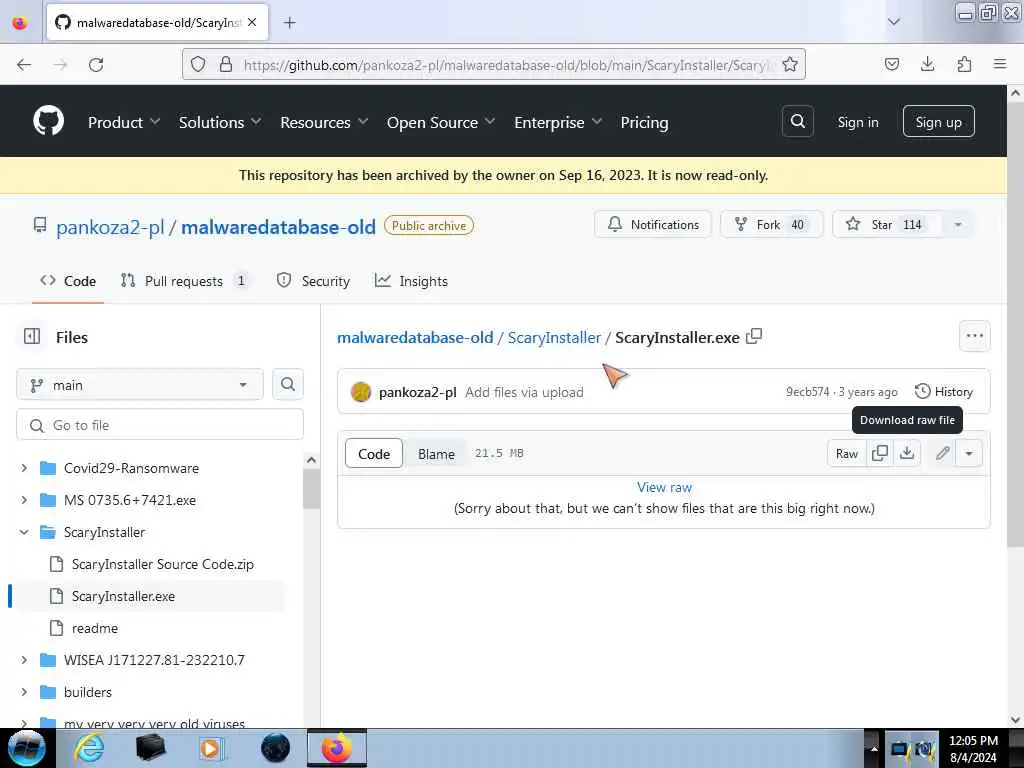Open ScaryInstaller Source Code.zip file

point(163,564)
